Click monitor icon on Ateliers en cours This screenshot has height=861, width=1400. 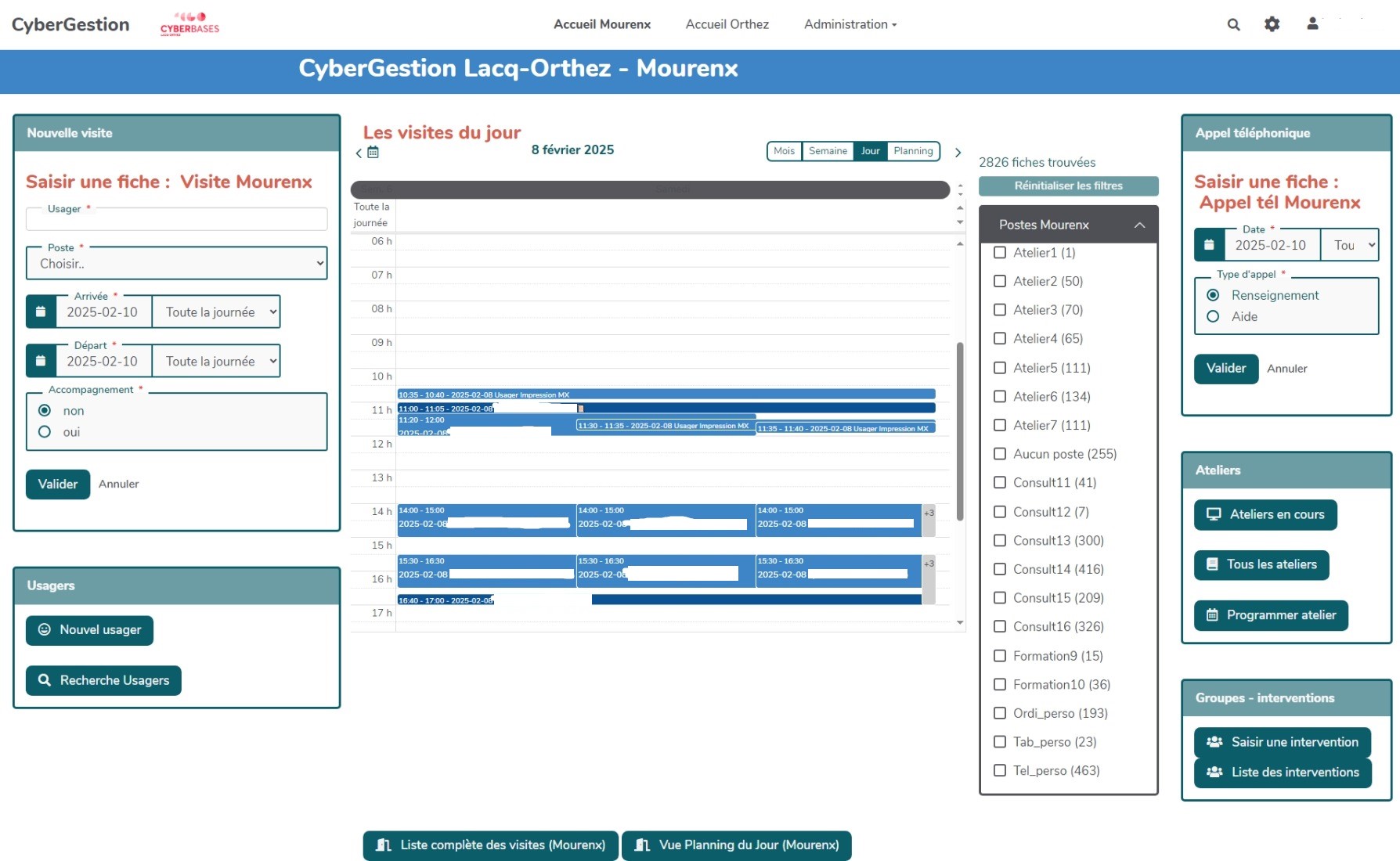[x=1214, y=514]
